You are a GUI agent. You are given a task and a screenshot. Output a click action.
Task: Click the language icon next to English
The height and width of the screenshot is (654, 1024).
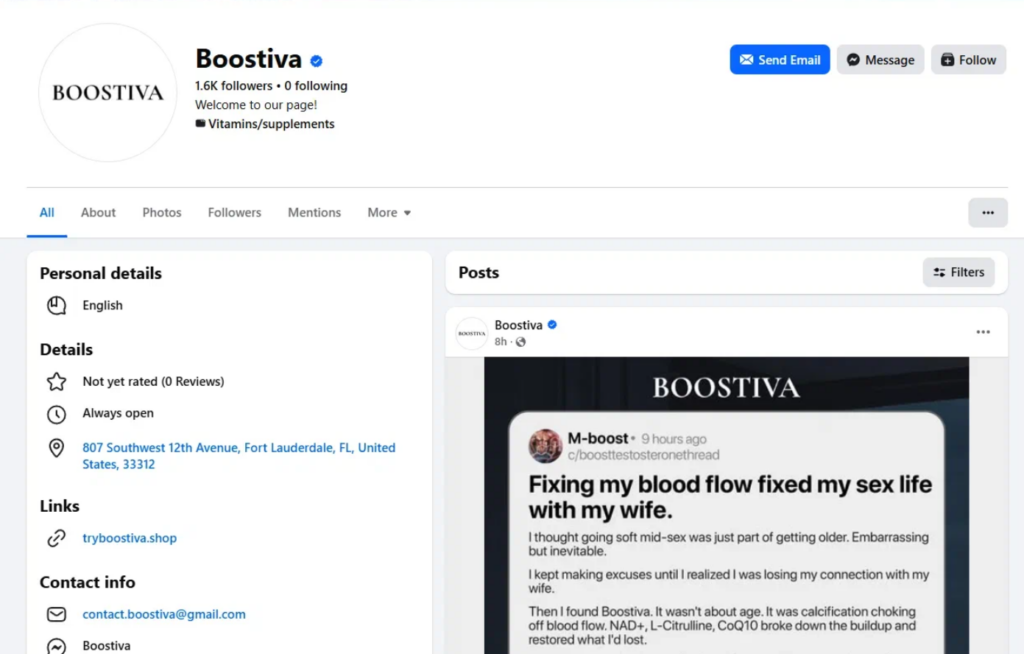click(57, 306)
